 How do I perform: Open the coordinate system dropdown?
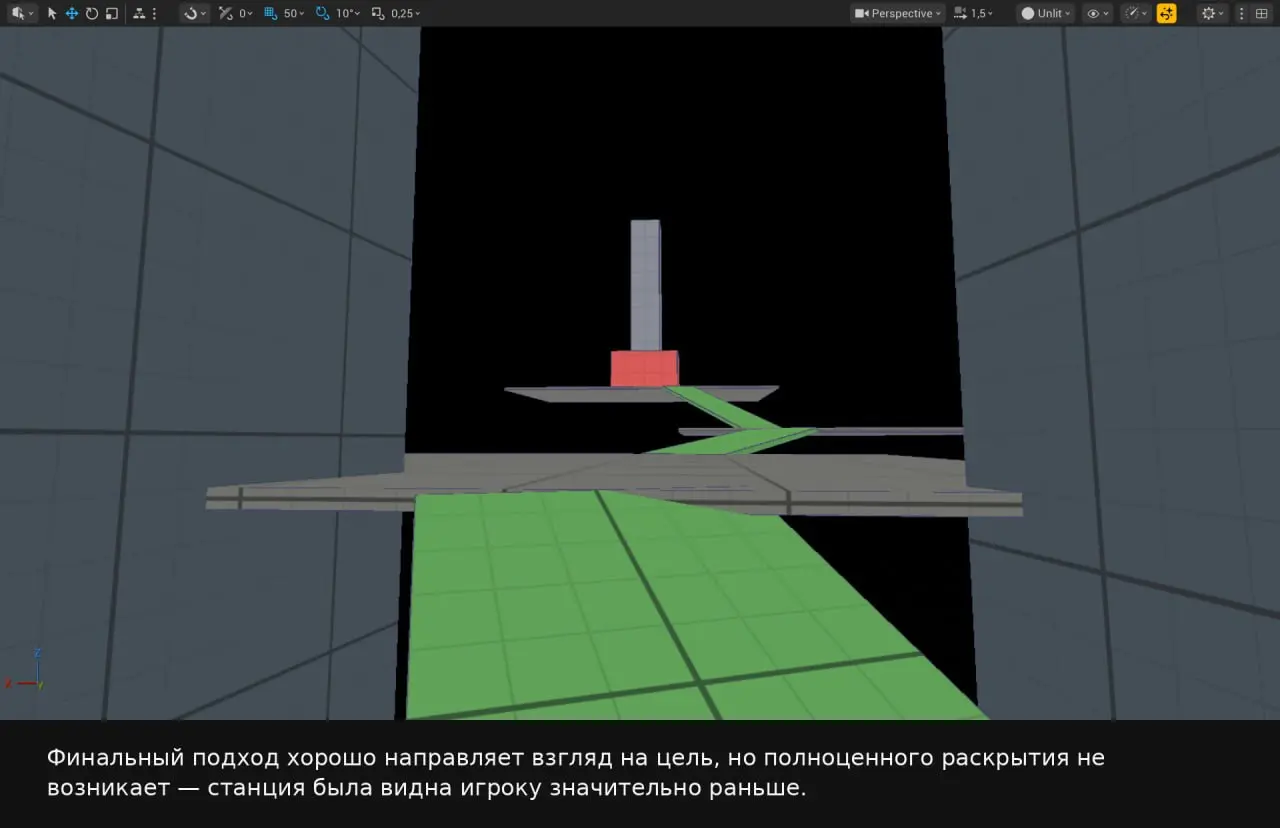point(195,13)
